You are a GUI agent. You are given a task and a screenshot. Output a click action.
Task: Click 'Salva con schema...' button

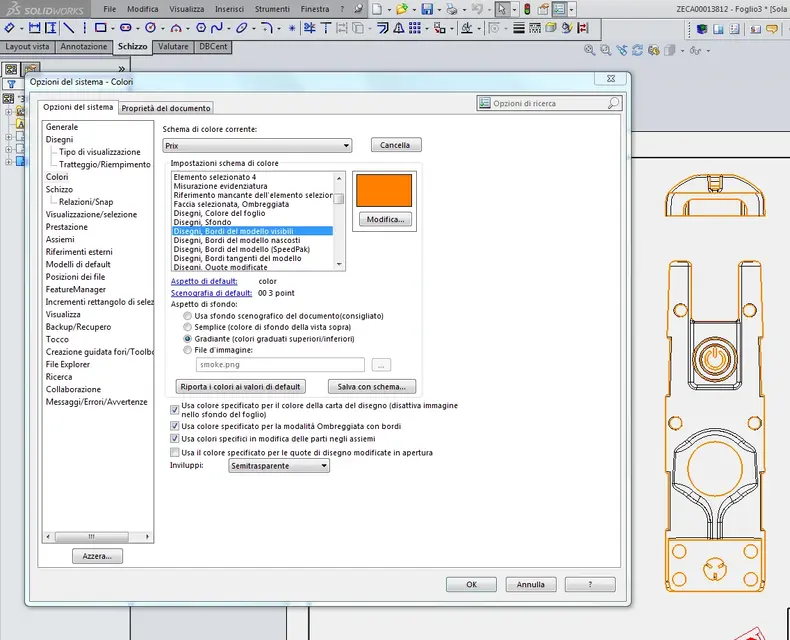click(x=372, y=386)
